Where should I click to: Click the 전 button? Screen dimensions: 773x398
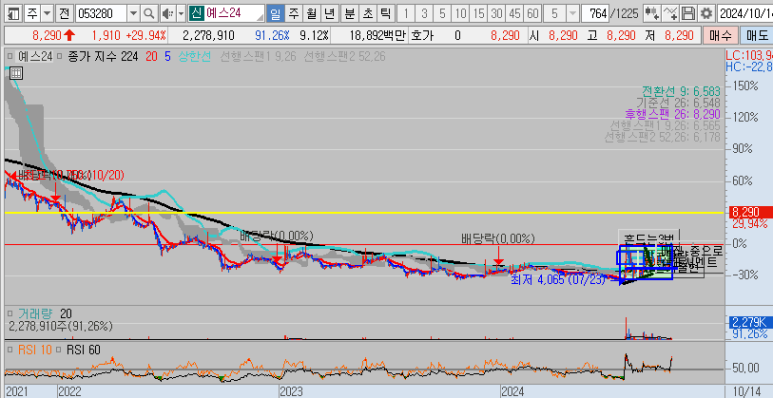pos(64,13)
